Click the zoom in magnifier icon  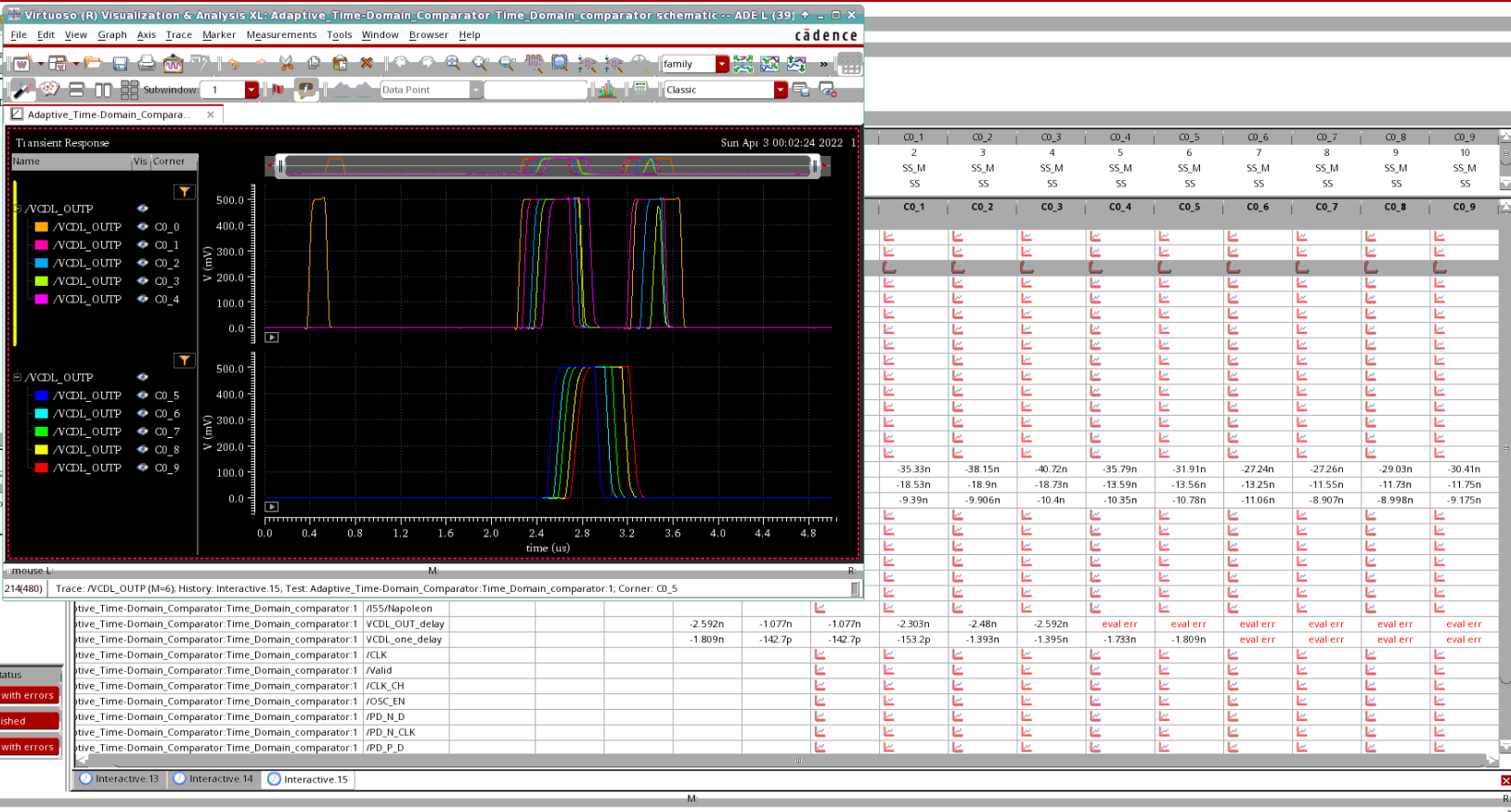pyautogui.click(x=480, y=63)
